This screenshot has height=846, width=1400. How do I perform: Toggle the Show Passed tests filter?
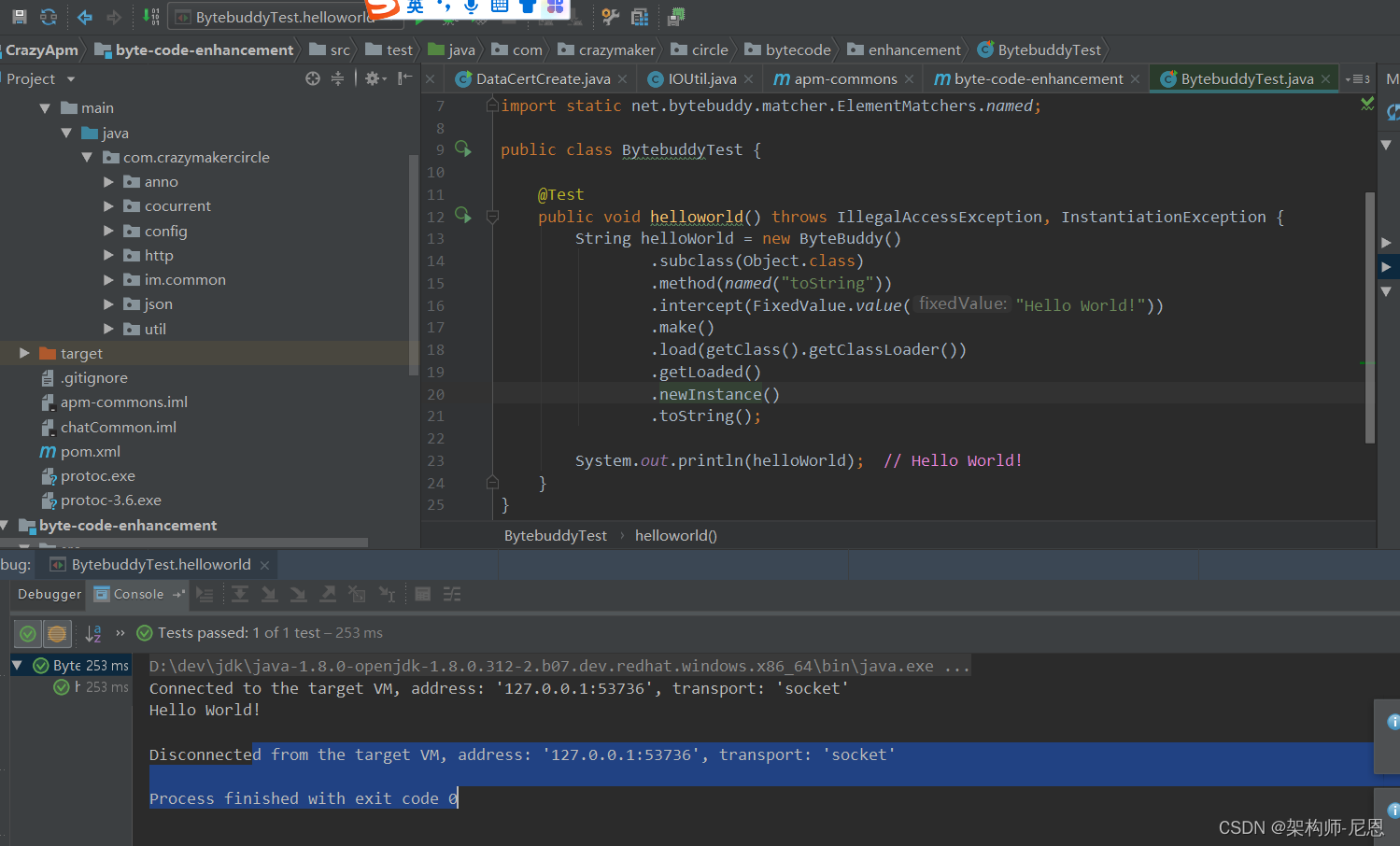(28, 634)
